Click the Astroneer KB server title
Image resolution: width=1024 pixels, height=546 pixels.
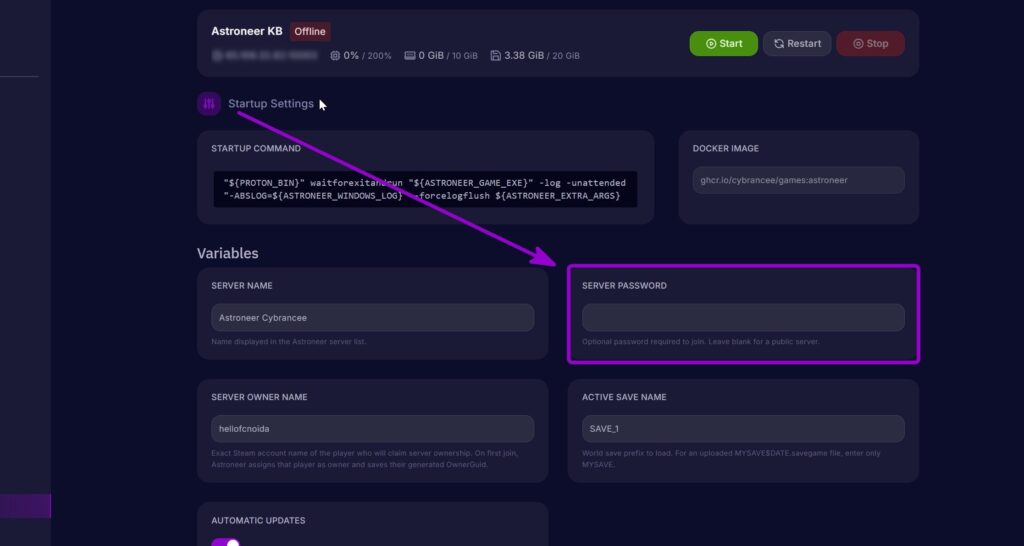(x=247, y=31)
